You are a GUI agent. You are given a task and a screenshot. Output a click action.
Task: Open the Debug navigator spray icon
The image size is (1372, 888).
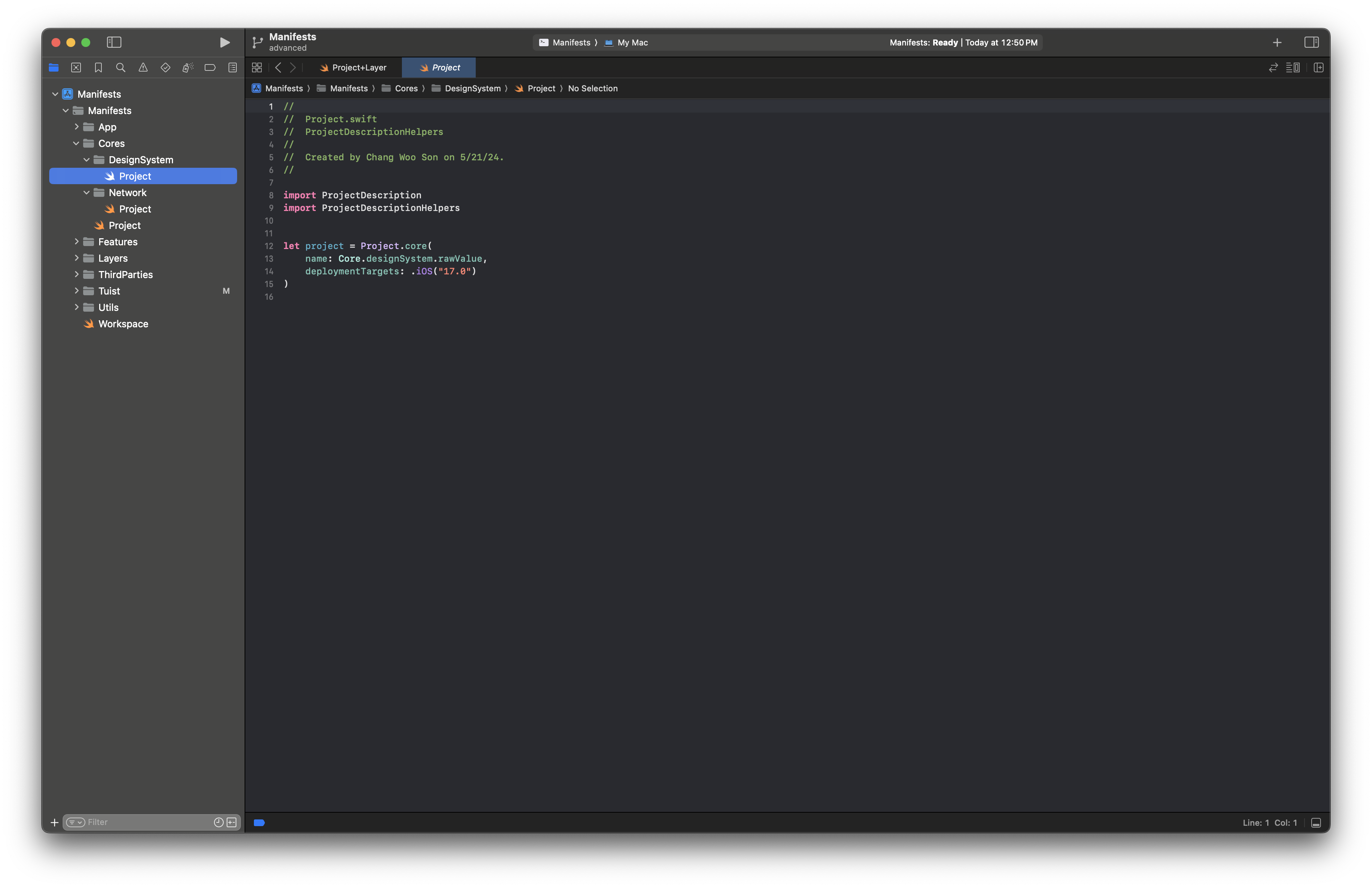coord(188,67)
